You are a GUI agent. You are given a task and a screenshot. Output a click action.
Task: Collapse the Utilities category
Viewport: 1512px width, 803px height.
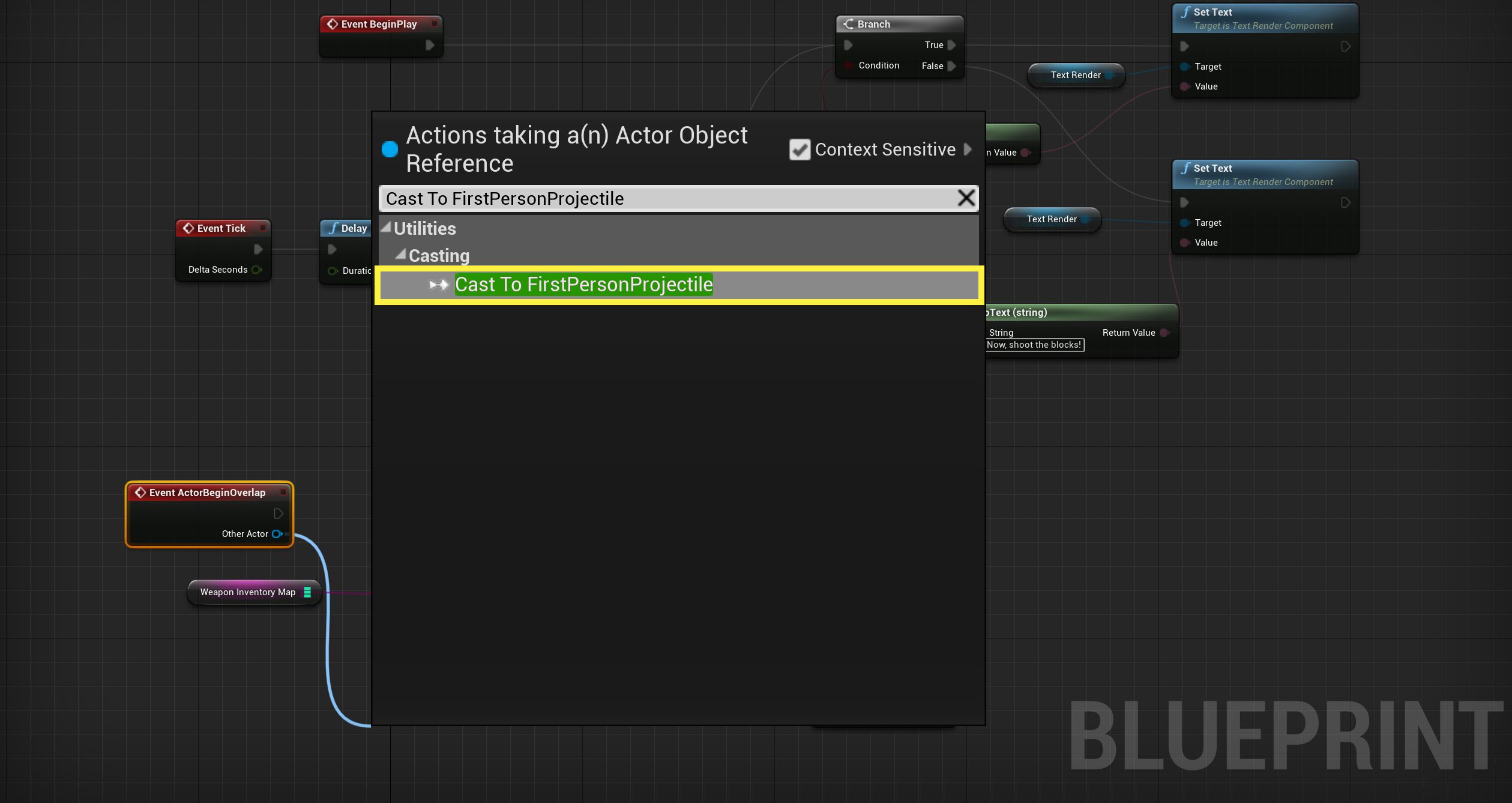[386, 228]
